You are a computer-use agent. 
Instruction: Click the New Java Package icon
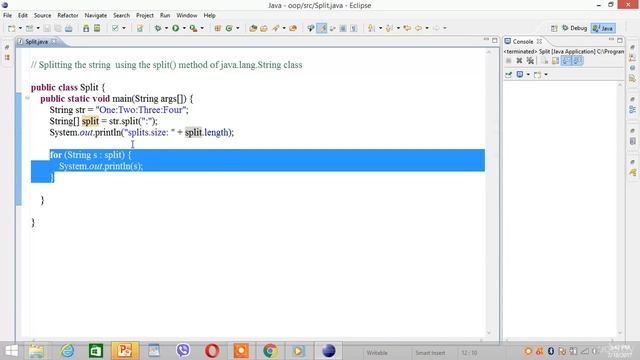218,28
